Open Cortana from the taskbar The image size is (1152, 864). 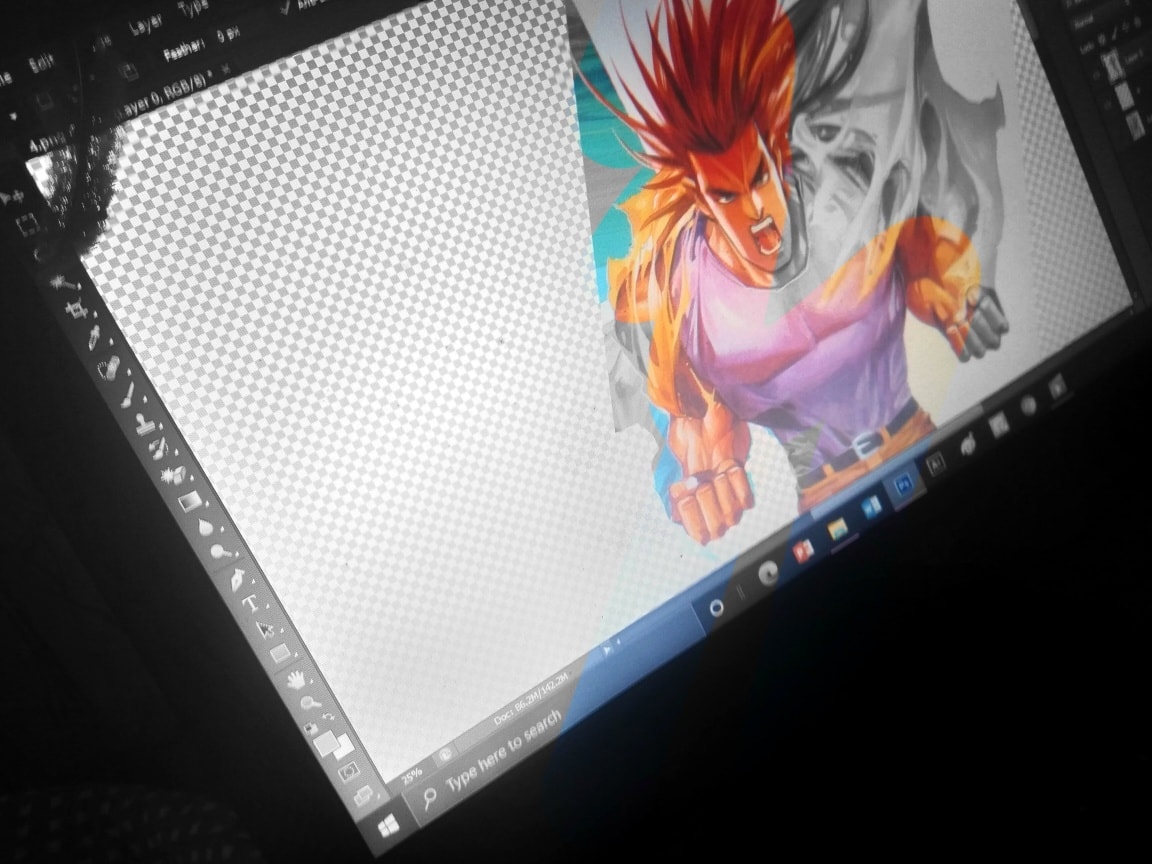pos(715,608)
